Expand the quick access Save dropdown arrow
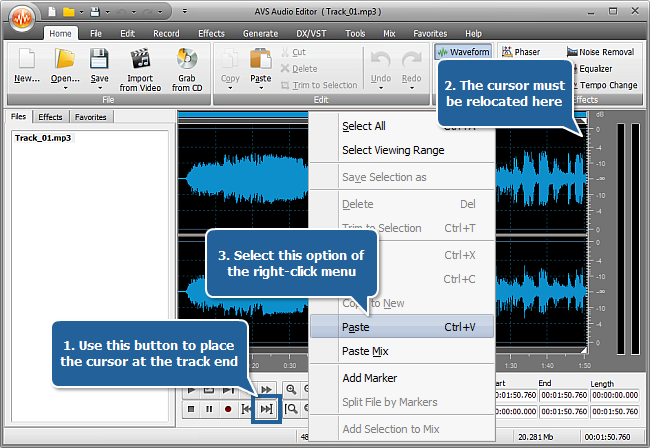Image resolution: width=650 pixels, height=448 pixels. (107, 12)
